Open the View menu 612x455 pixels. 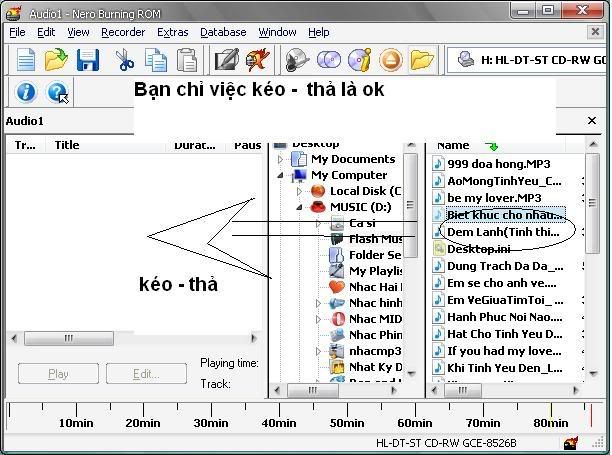click(x=78, y=32)
